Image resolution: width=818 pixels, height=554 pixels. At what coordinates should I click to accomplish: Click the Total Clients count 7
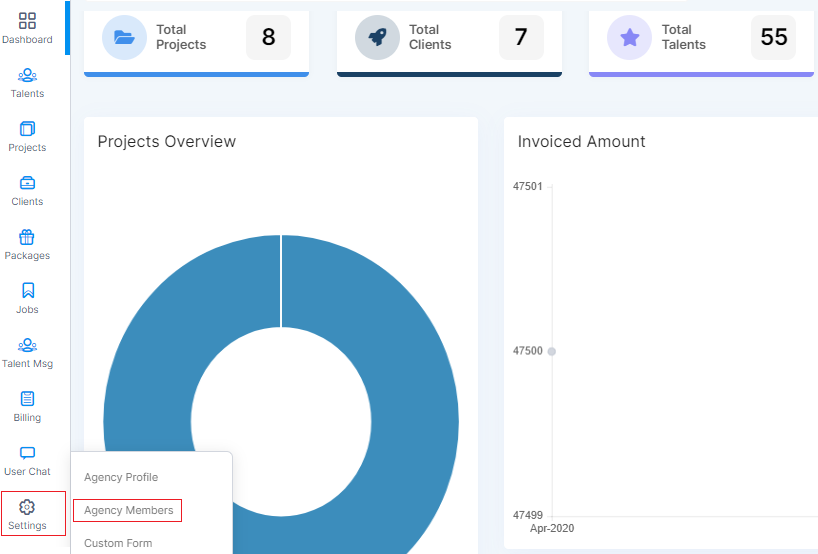521,37
